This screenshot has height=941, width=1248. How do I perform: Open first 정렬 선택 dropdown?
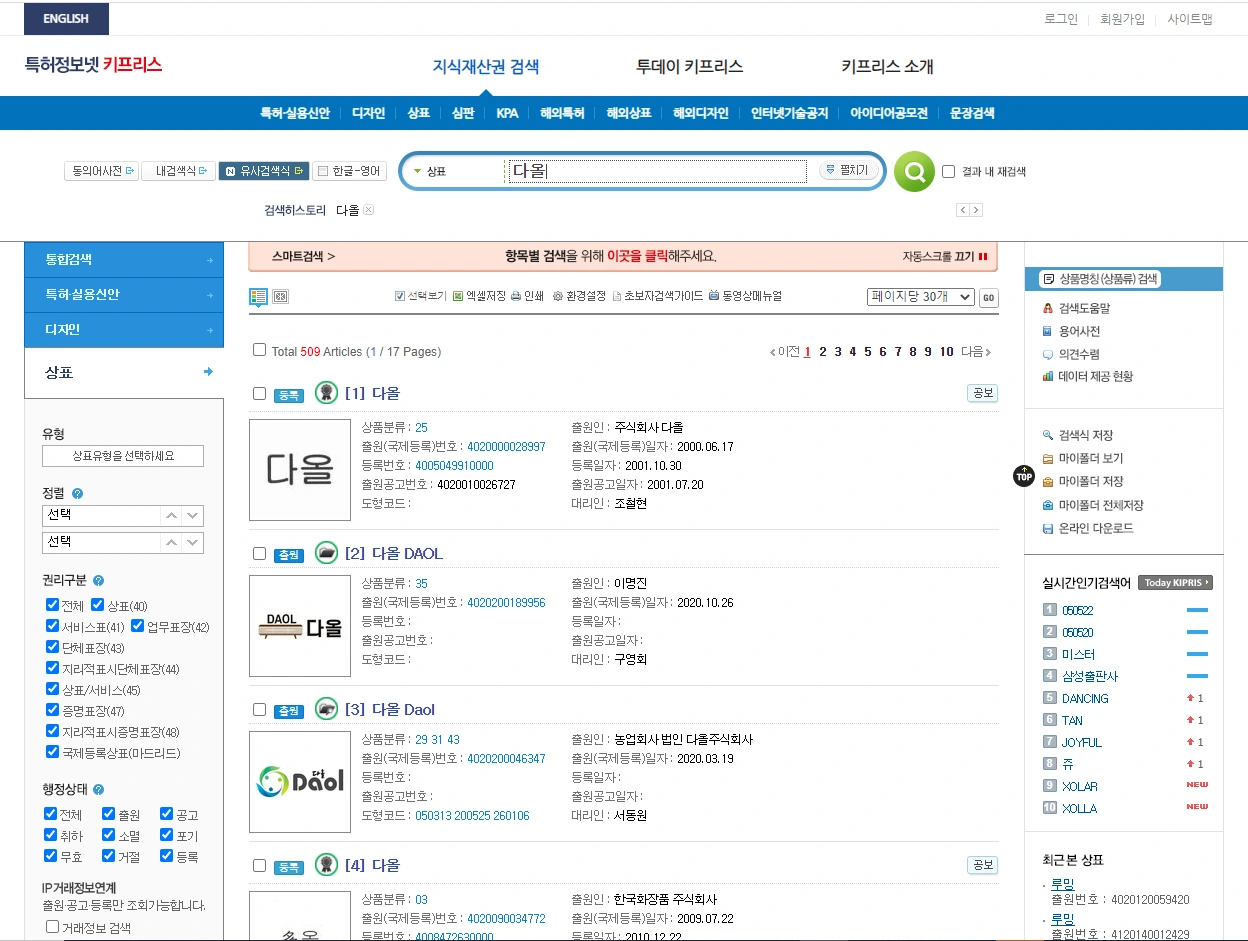pyautogui.click(x=123, y=516)
